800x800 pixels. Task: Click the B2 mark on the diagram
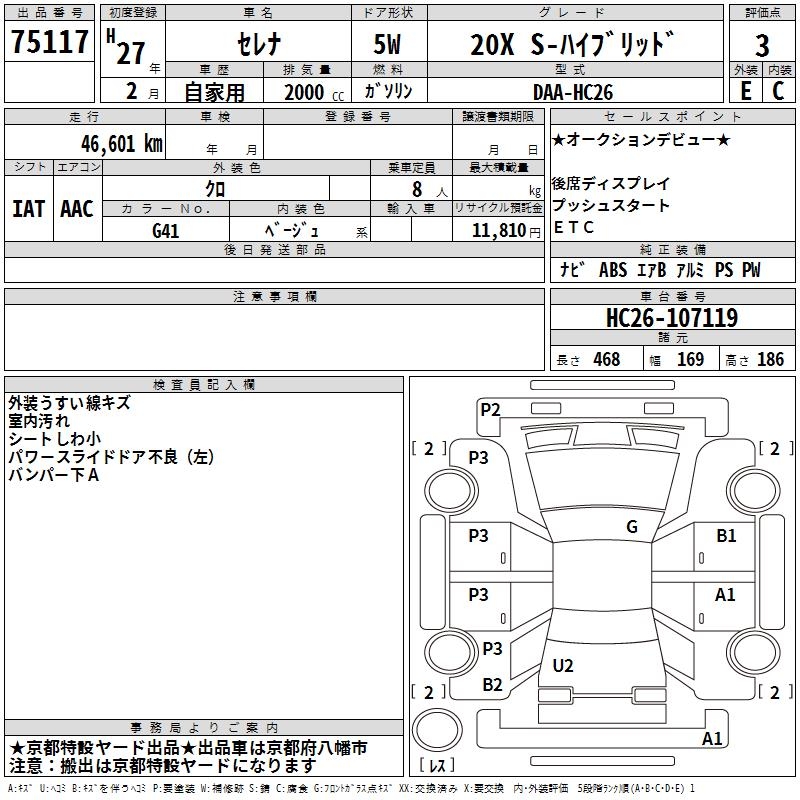[x=492, y=685]
